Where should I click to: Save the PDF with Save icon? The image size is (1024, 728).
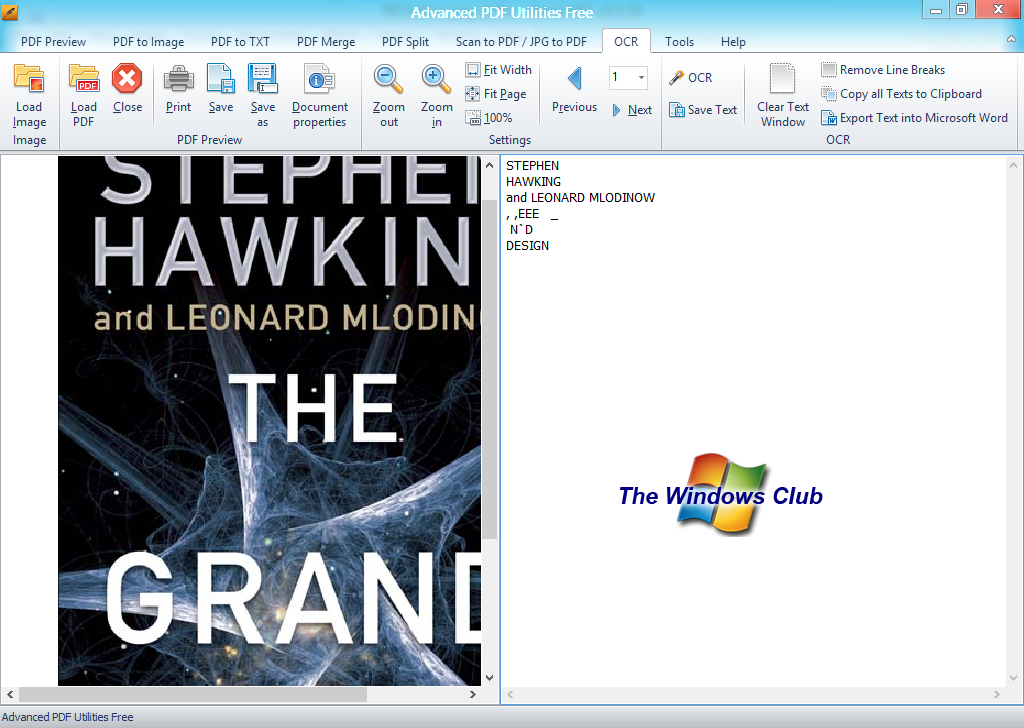coord(221,89)
